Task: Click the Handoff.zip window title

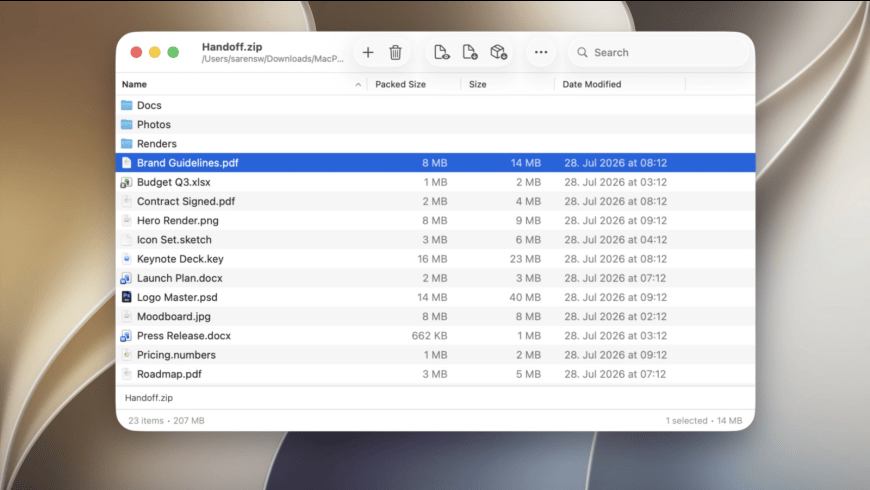Action: pos(232,47)
